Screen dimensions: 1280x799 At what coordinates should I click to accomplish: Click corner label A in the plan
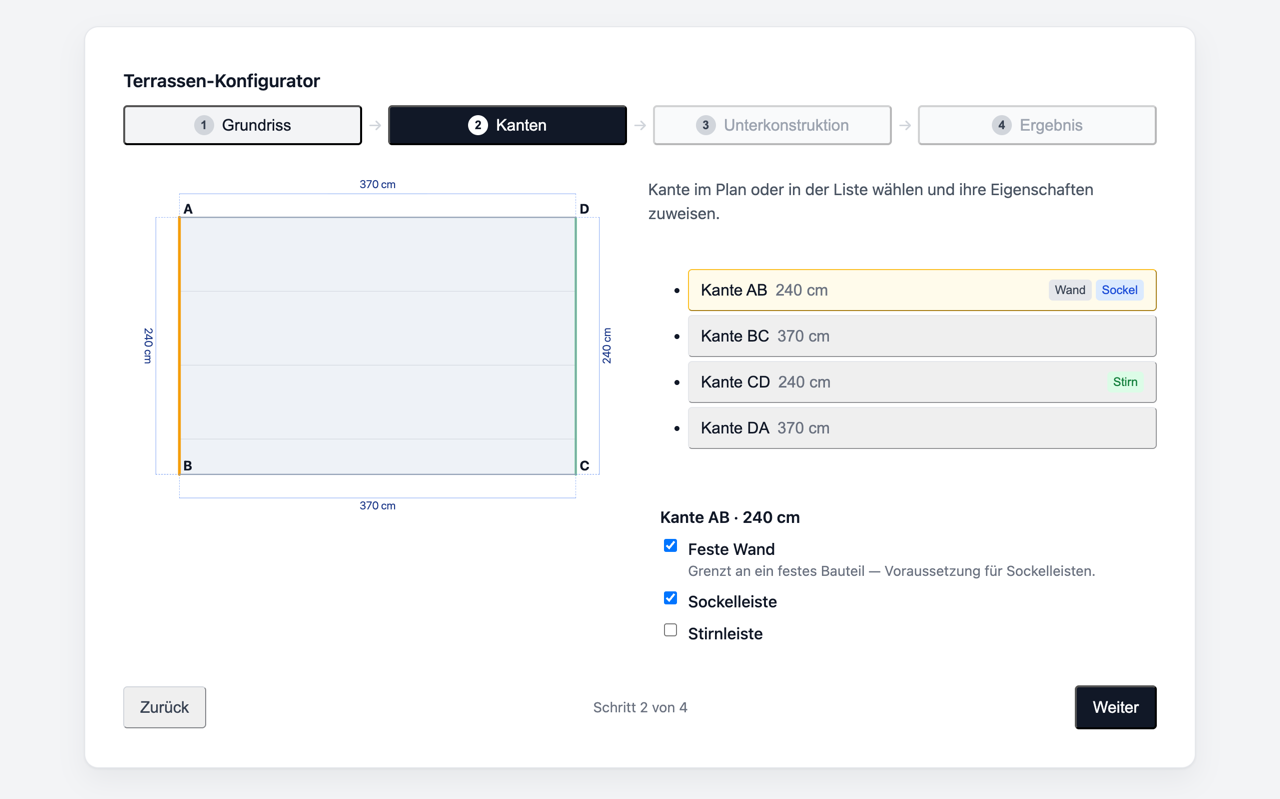188,209
